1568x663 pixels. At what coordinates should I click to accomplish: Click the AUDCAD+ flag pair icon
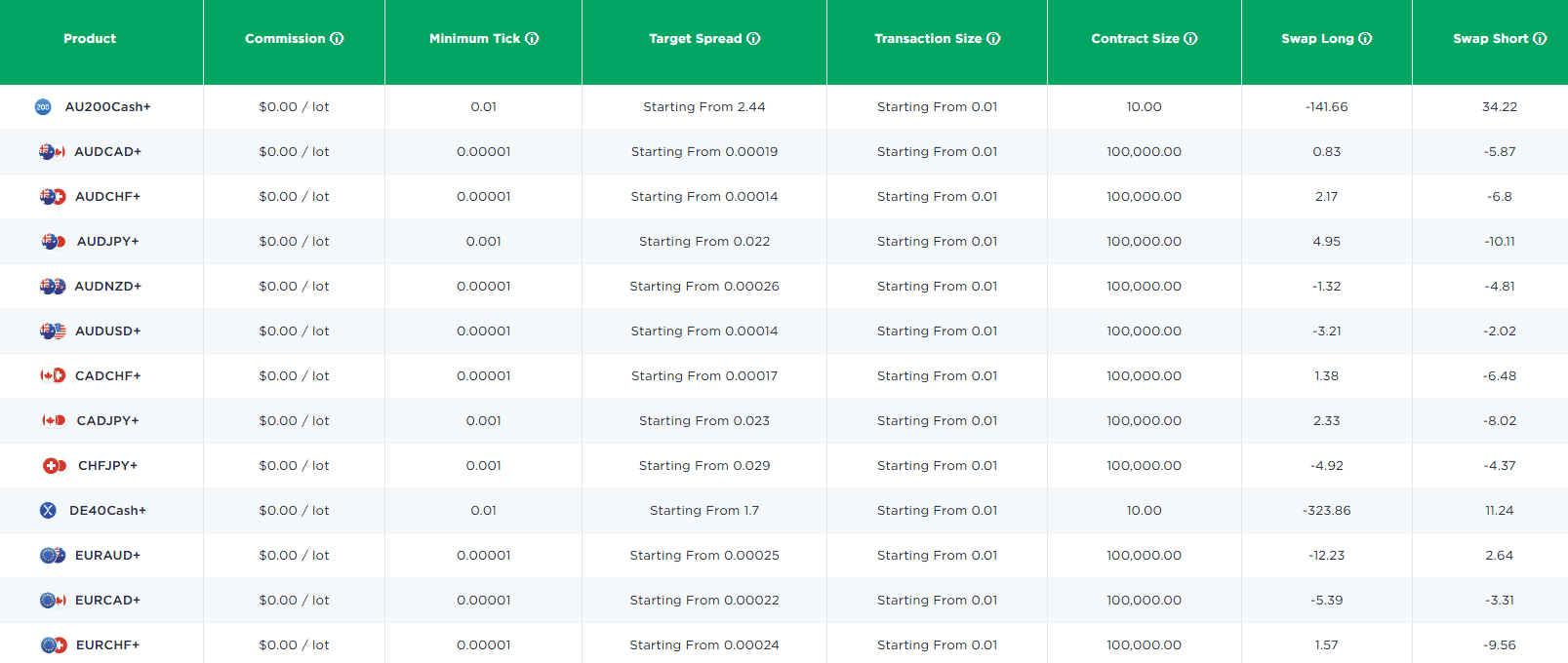tap(52, 152)
